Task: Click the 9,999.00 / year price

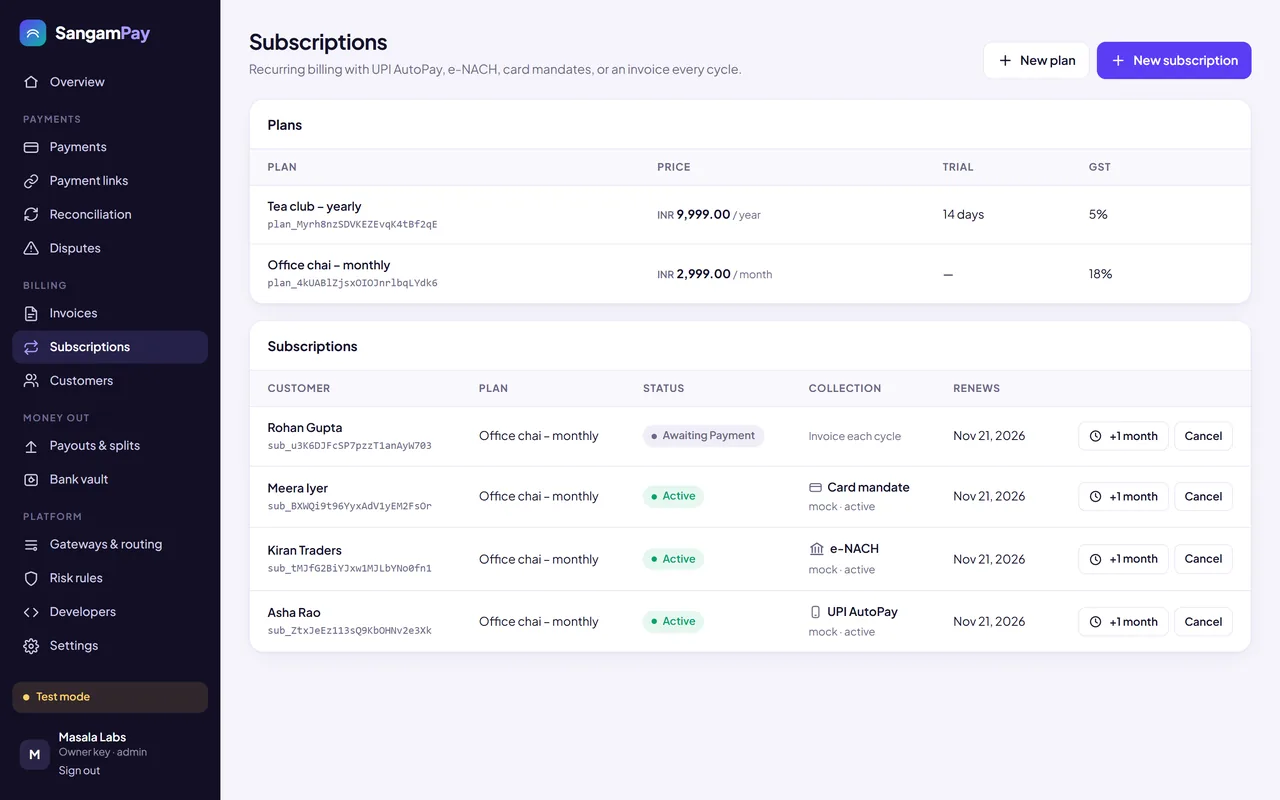Action: pyautogui.click(x=709, y=215)
